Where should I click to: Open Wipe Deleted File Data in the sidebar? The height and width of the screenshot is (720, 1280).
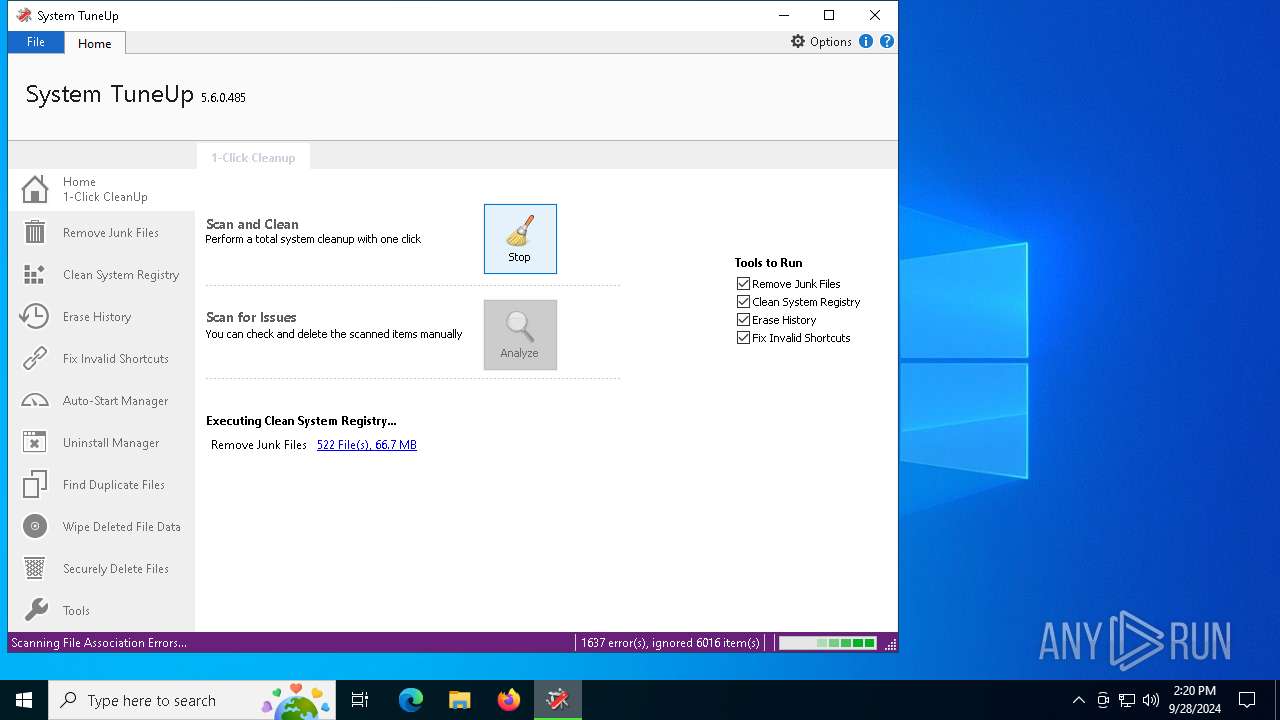click(x=102, y=526)
